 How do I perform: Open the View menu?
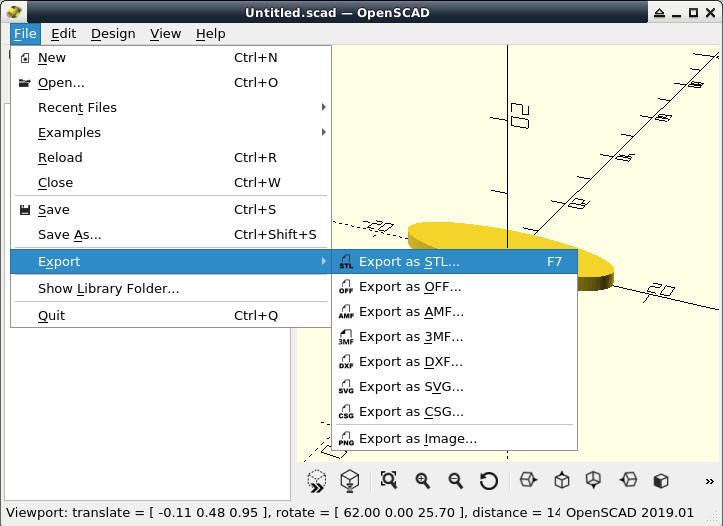click(165, 34)
